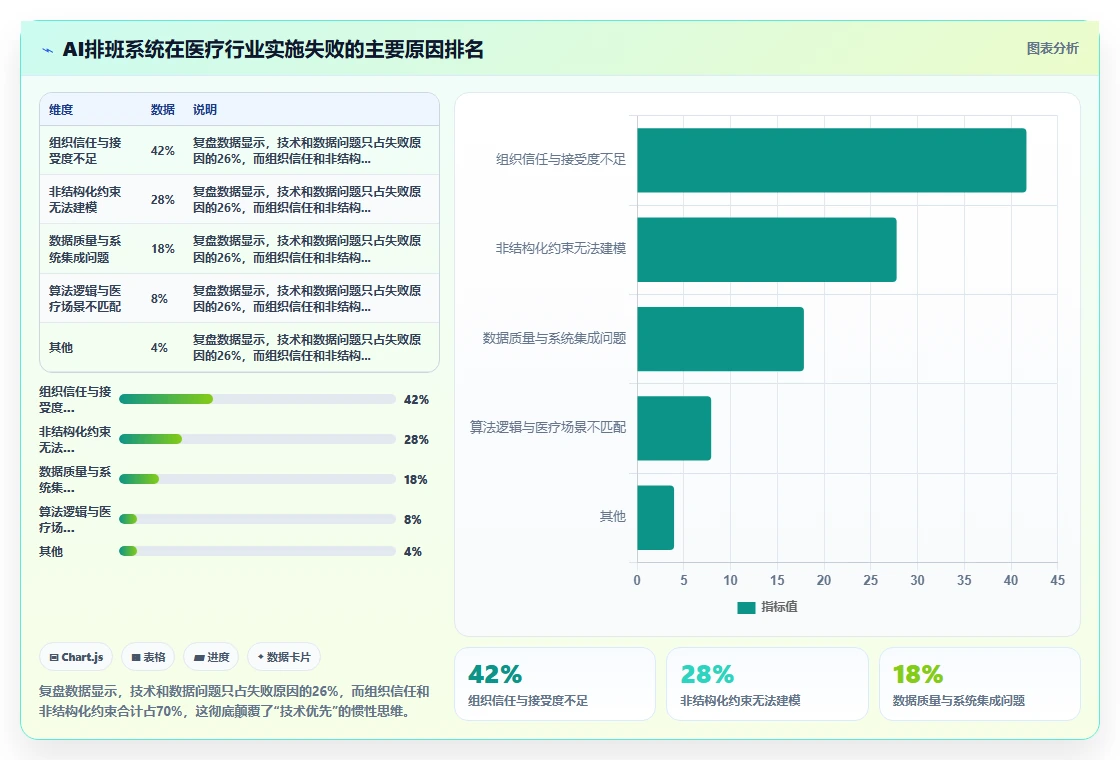Image resolution: width=1120 pixels, height=760 pixels.
Task: Click the 说明 column header
Action: click(x=204, y=109)
